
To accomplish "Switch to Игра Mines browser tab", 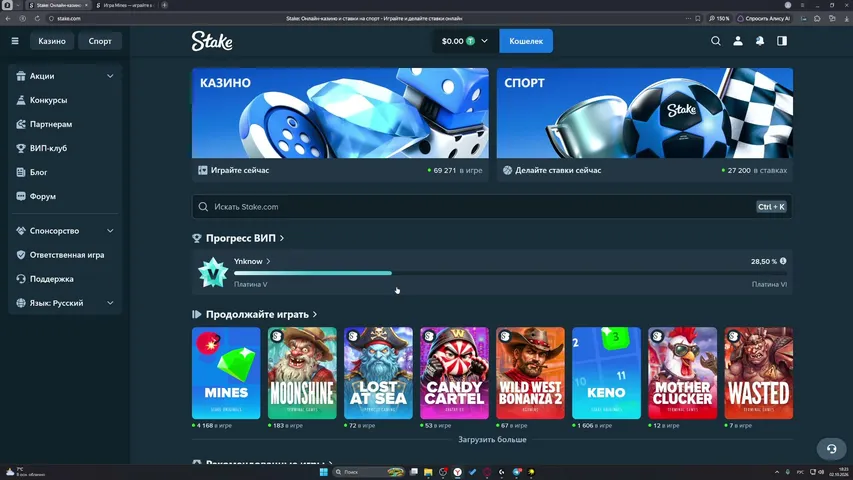I will coord(125,5).
